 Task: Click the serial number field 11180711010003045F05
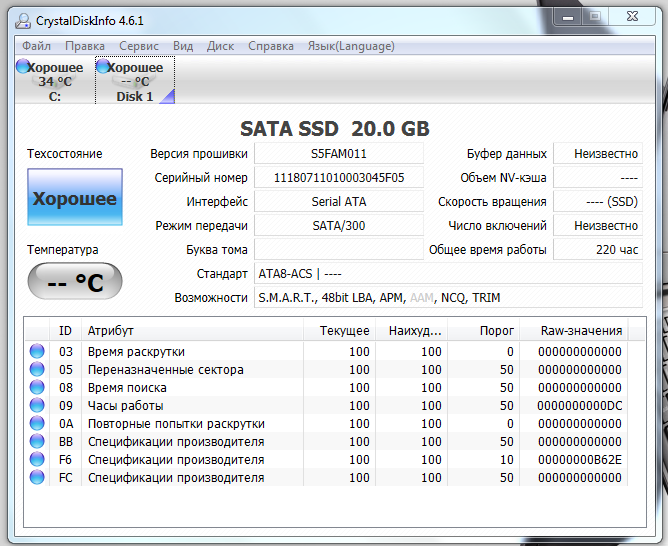[339, 178]
